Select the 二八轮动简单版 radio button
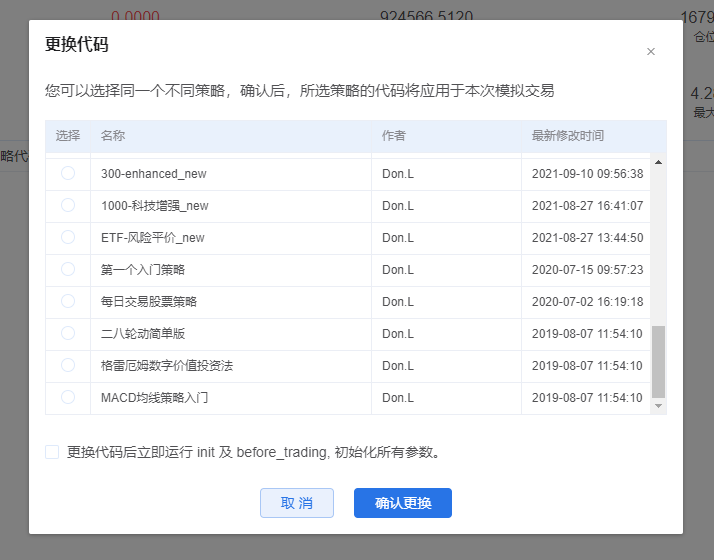 [68, 333]
